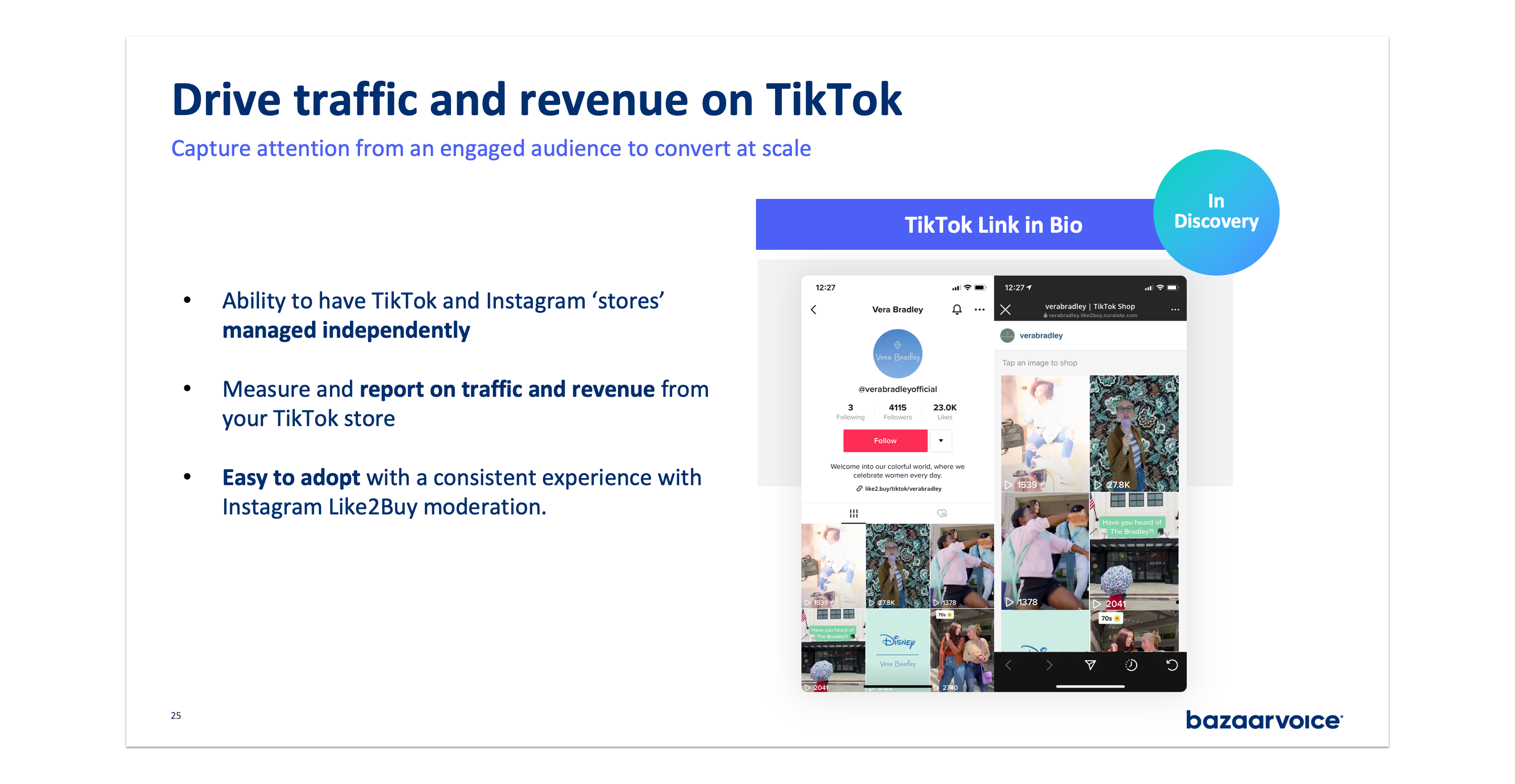
Task: Tap the 3 Following count
Action: 850,411
